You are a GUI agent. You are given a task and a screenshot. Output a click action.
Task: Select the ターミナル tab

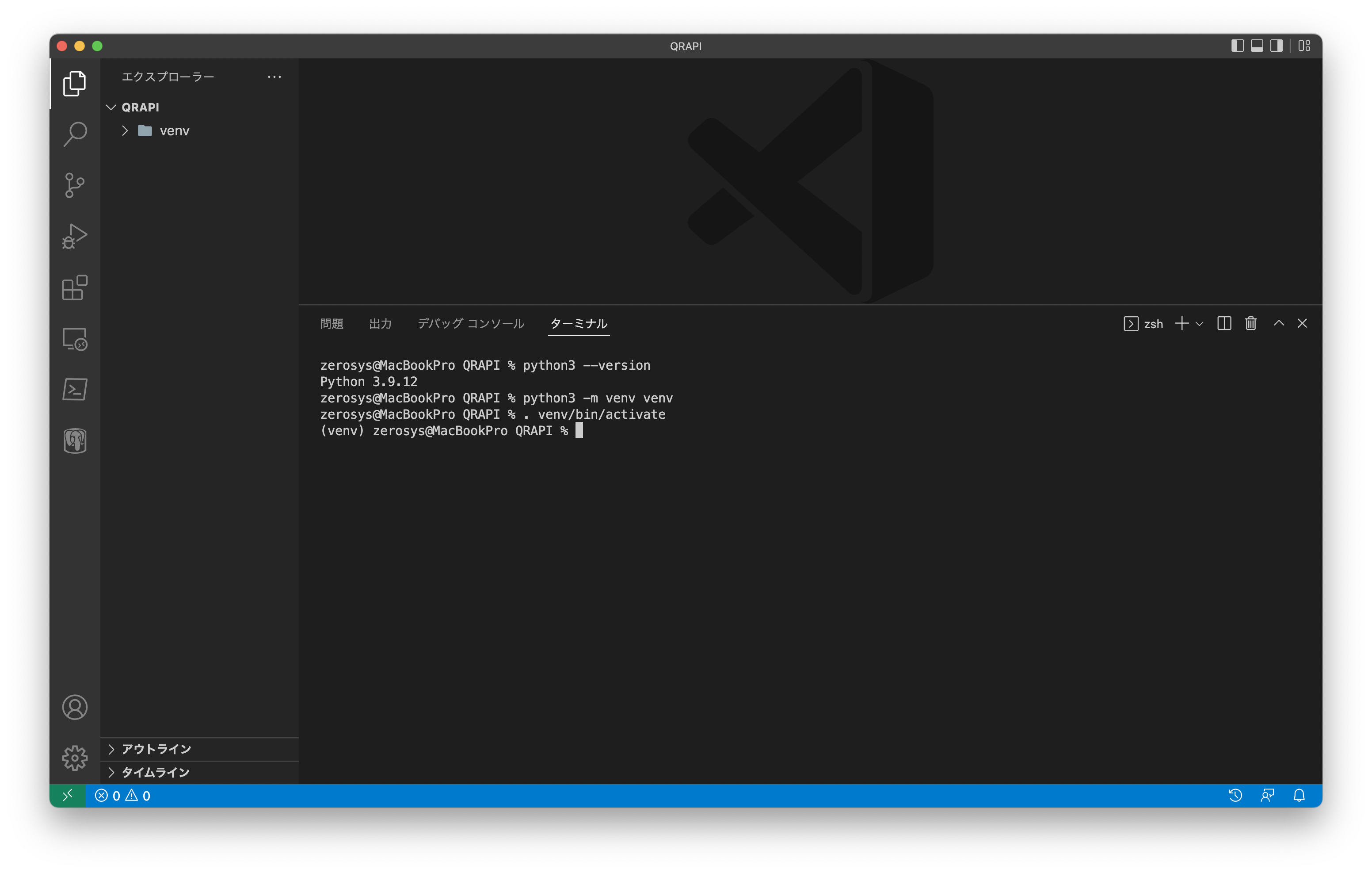coord(578,323)
